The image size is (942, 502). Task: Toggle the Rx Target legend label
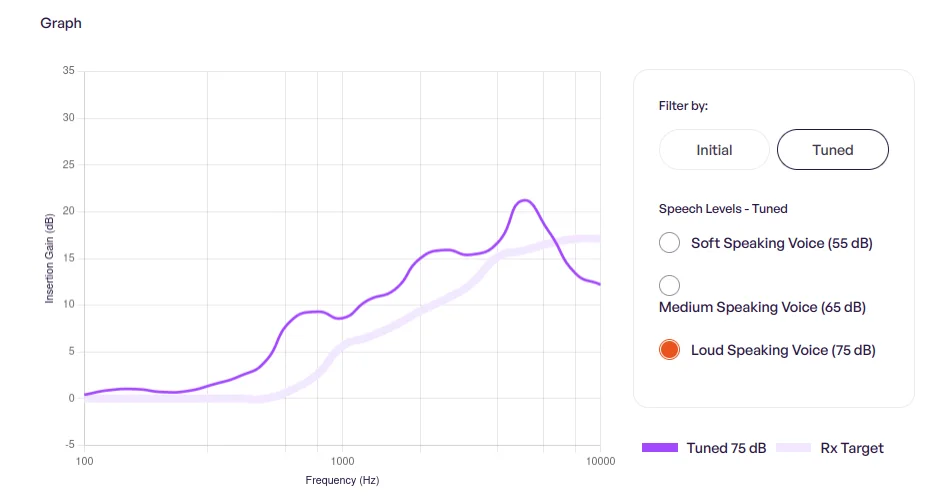click(852, 448)
